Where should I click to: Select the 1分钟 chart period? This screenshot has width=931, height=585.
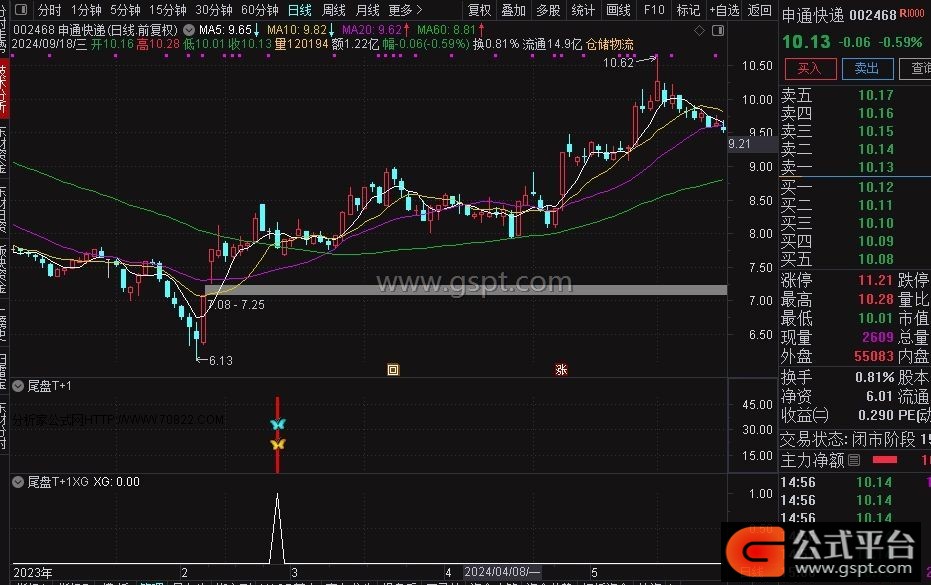pos(86,10)
